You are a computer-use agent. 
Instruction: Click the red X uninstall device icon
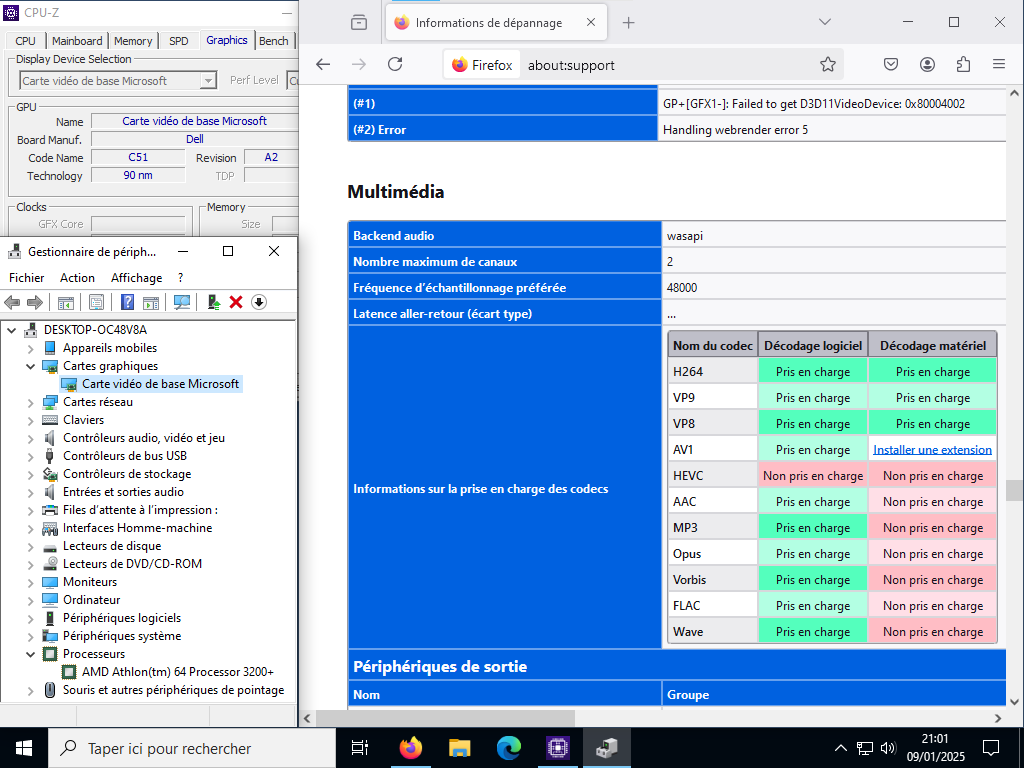pyautogui.click(x=236, y=302)
